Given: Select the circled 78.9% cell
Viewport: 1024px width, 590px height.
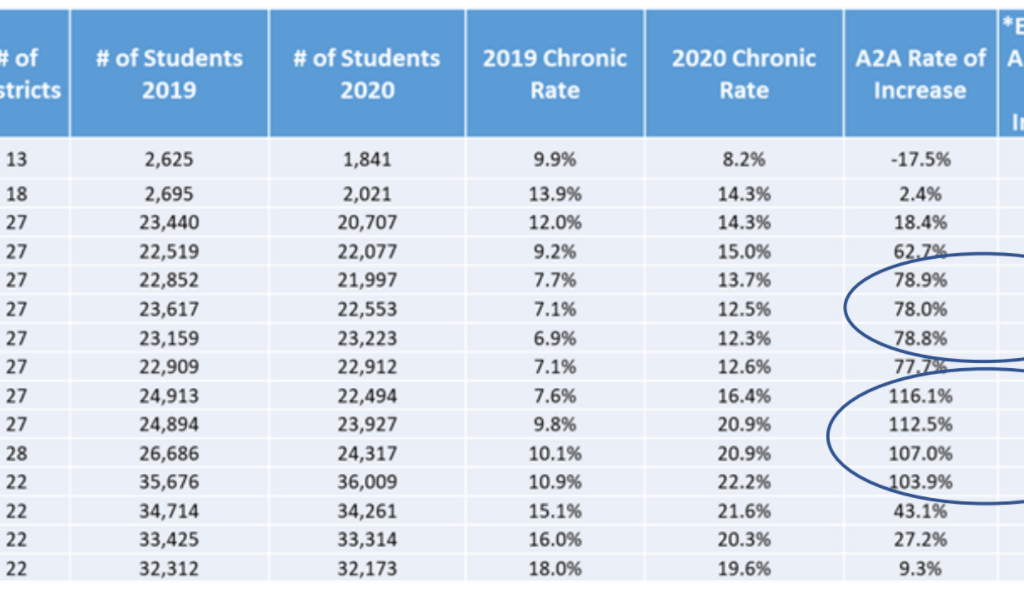Looking at the screenshot, I should pos(920,281).
